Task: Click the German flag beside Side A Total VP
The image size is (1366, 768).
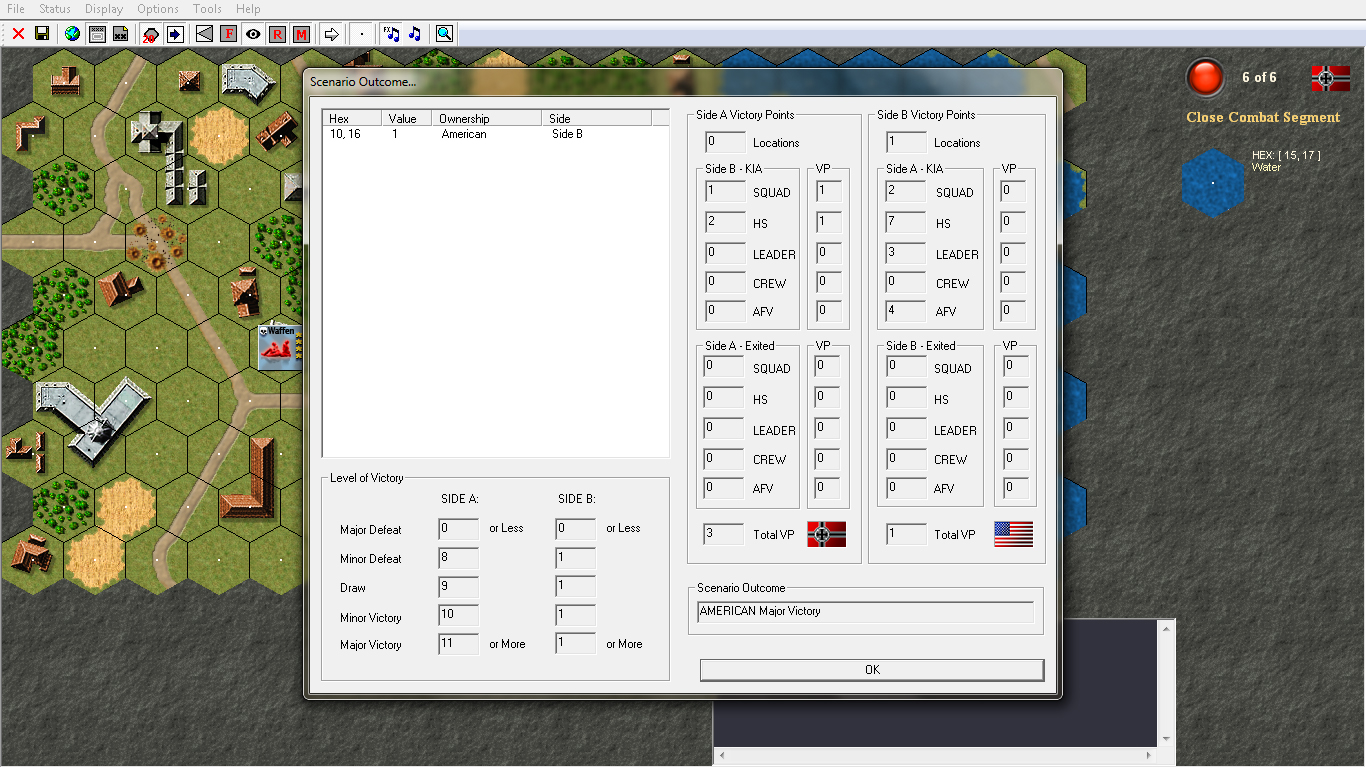Action: click(827, 534)
